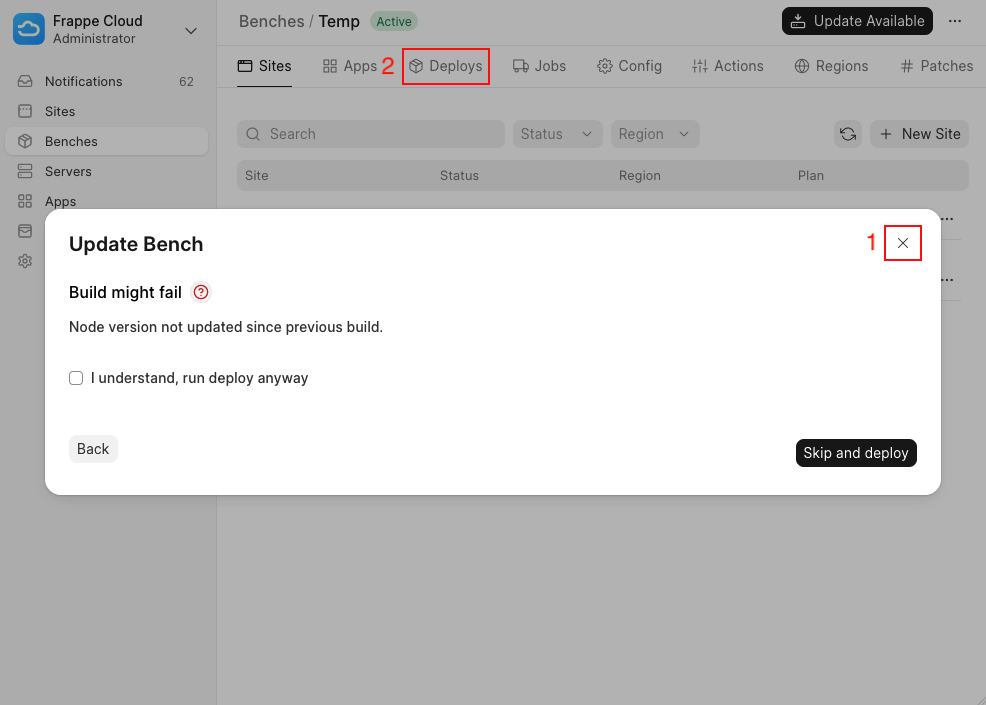Go to the Actions tab
986x705 pixels.
click(x=727, y=66)
